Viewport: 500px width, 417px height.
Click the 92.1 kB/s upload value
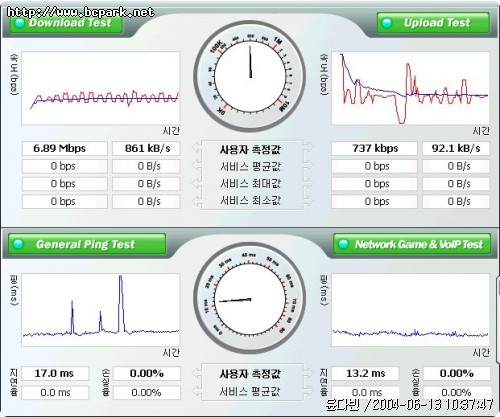coord(456,148)
